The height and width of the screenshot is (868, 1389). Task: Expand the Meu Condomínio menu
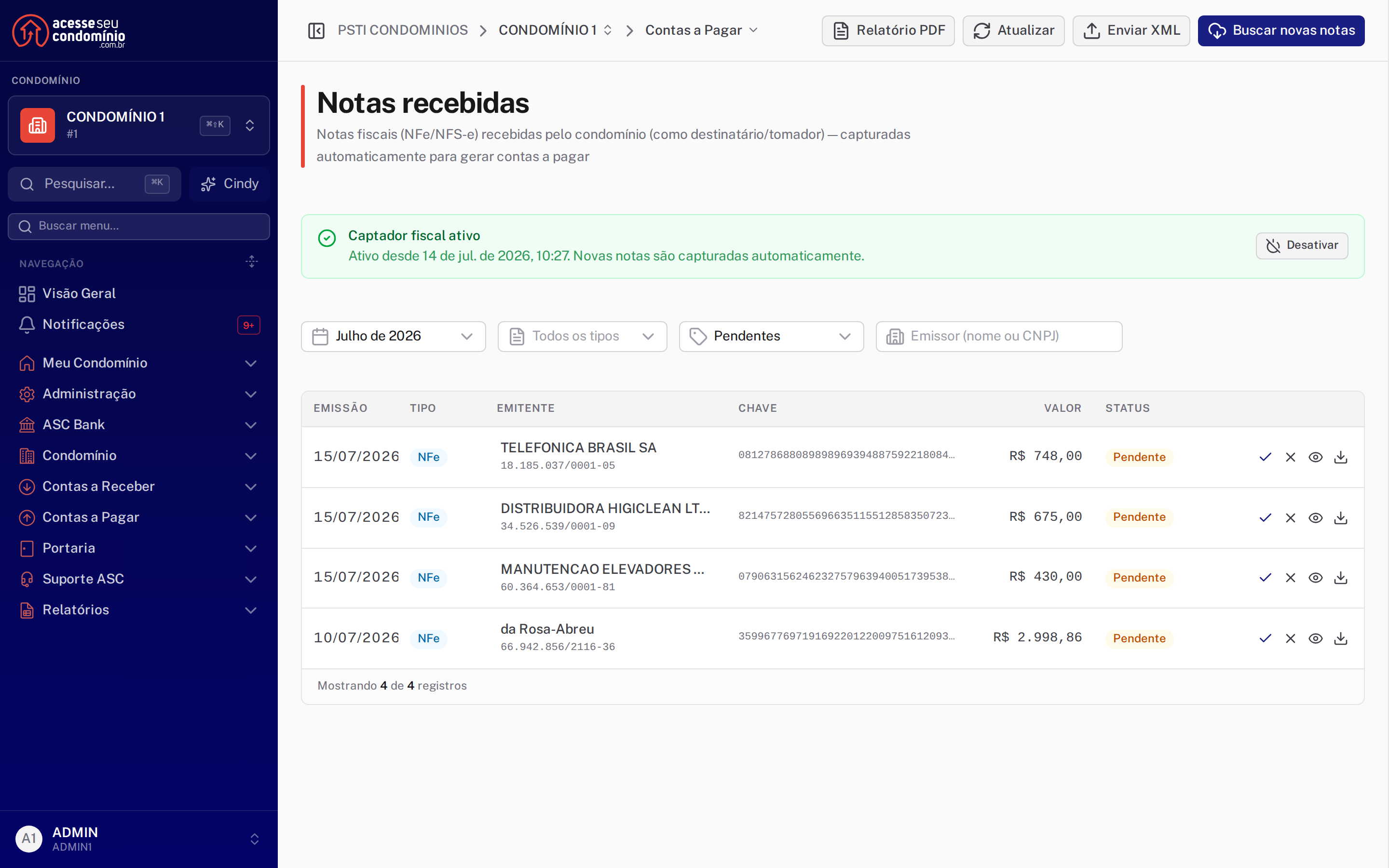[139, 363]
